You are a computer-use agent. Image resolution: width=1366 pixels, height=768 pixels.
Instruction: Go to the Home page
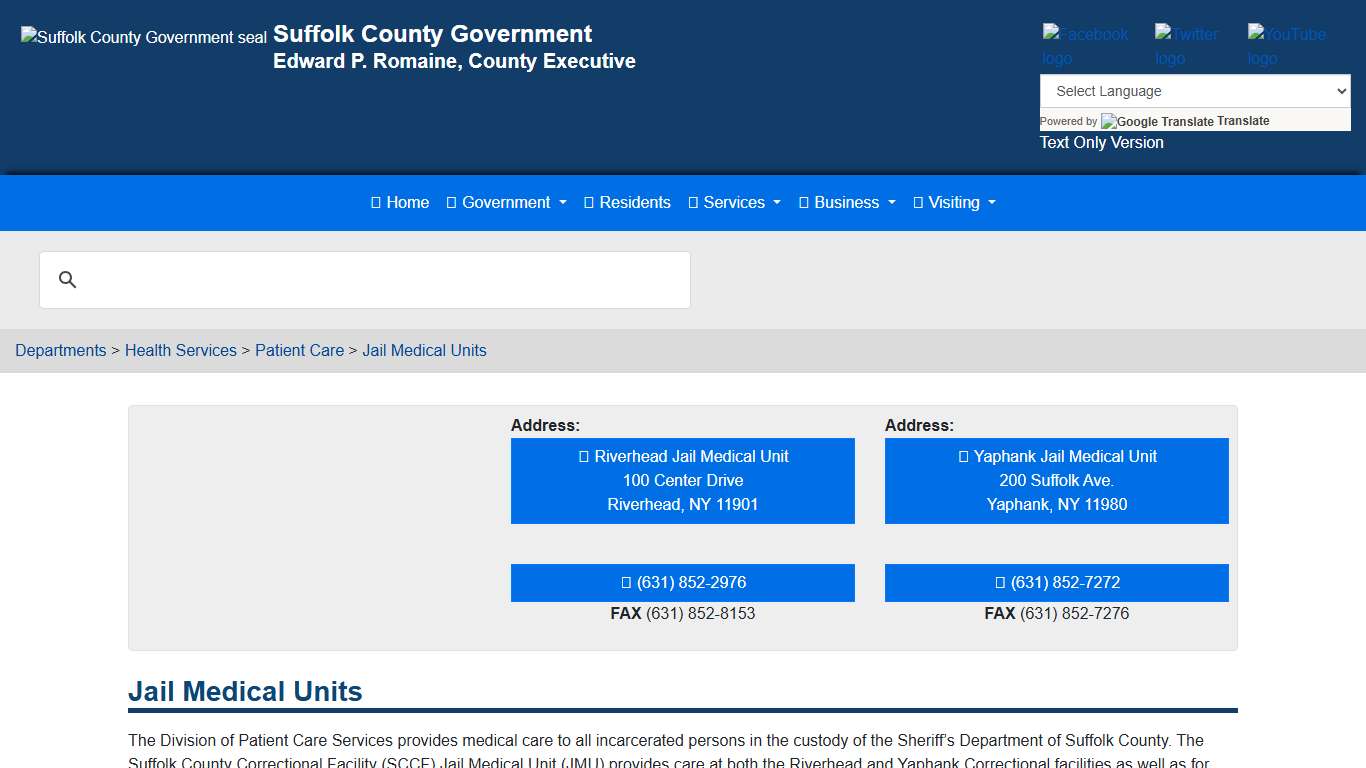tap(400, 203)
